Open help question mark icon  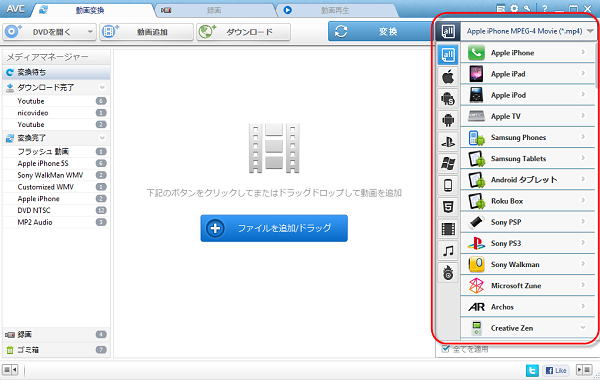[x=545, y=8]
